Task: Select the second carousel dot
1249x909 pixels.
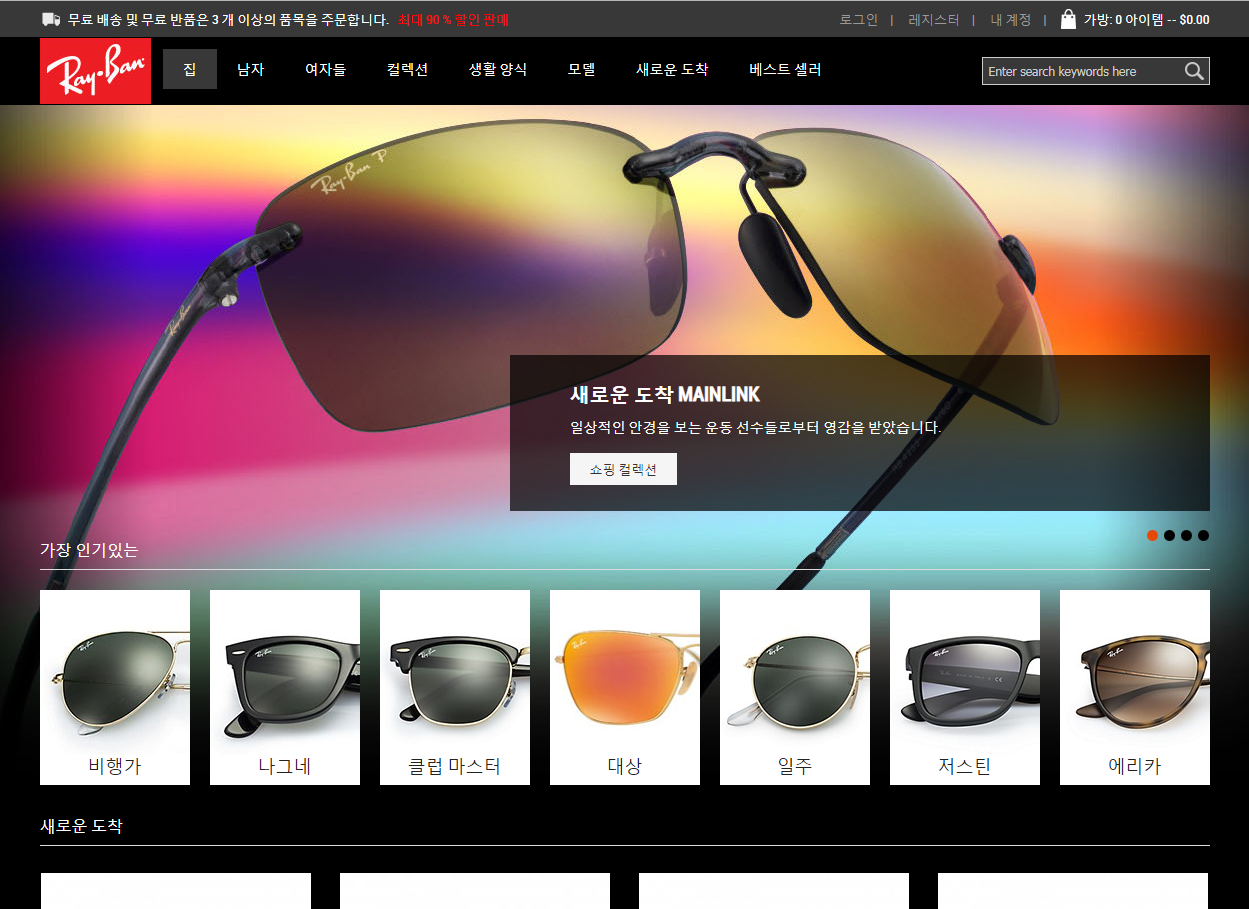Action: (1169, 535)
